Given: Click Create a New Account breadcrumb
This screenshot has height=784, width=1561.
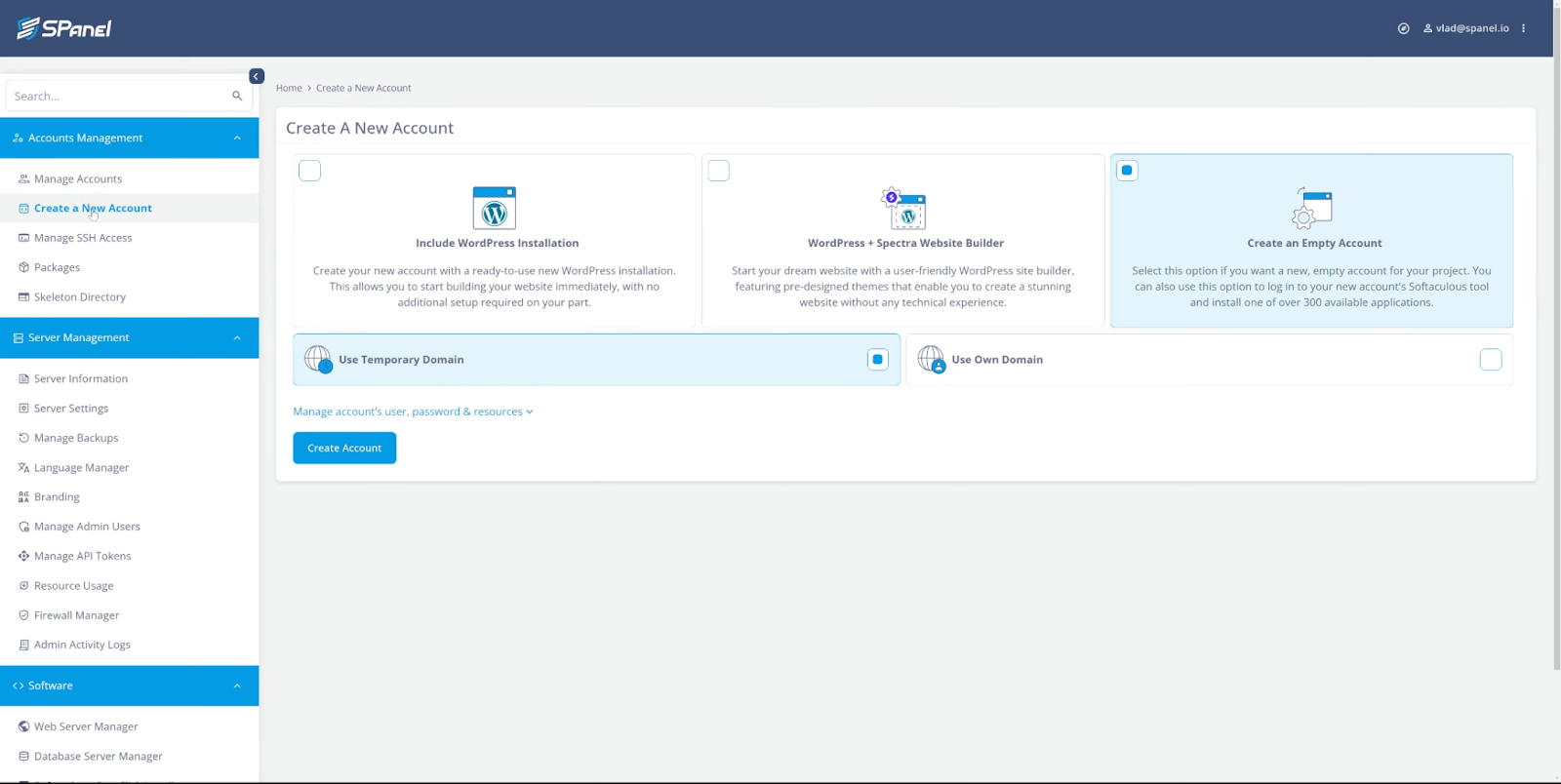Looking at the screenshot, I should coord(363,88).
